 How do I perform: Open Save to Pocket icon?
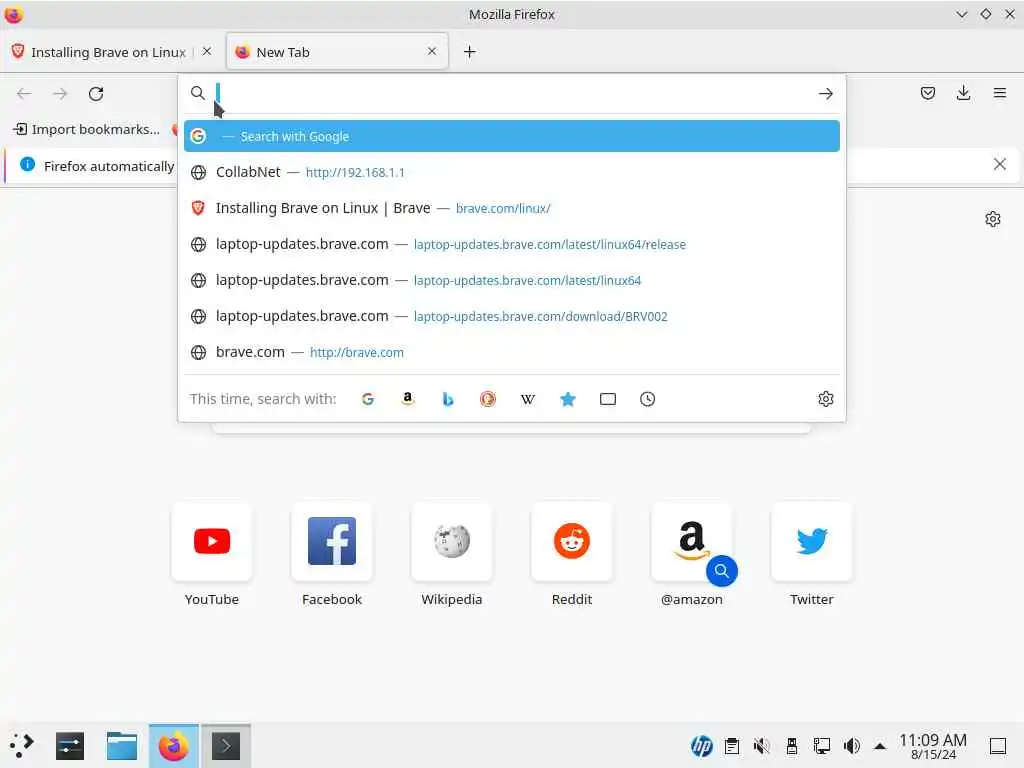927,93
